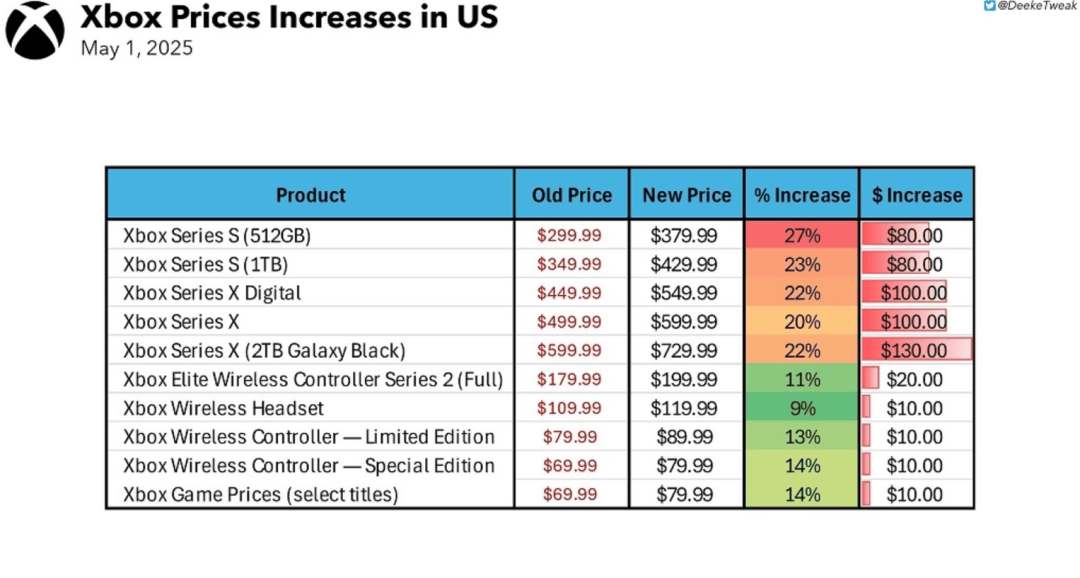This screenshot has height=578, width=1080.
Task: Select the Product column header
Action: 311,195
